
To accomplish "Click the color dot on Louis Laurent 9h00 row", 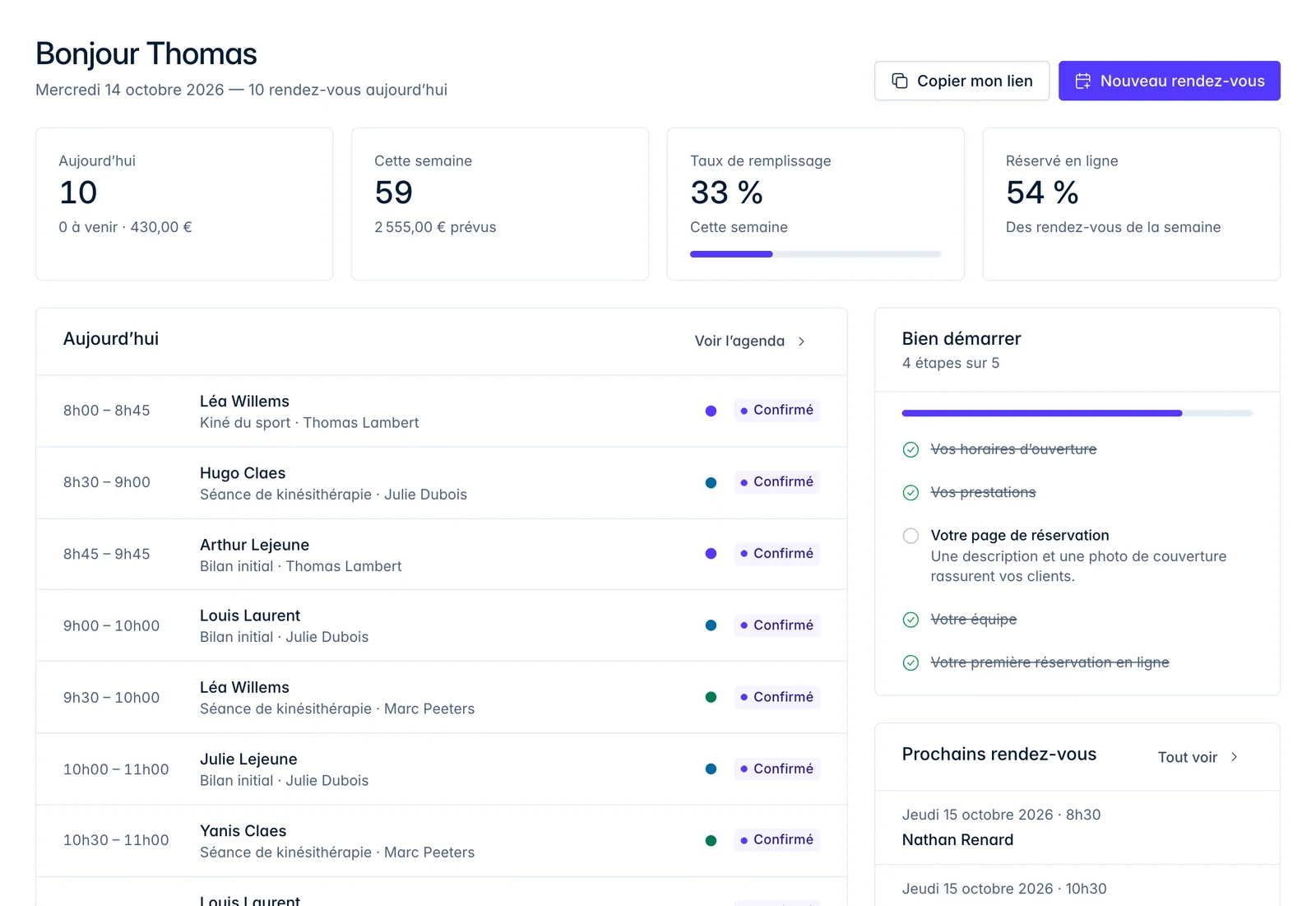I will click(711, 625).
